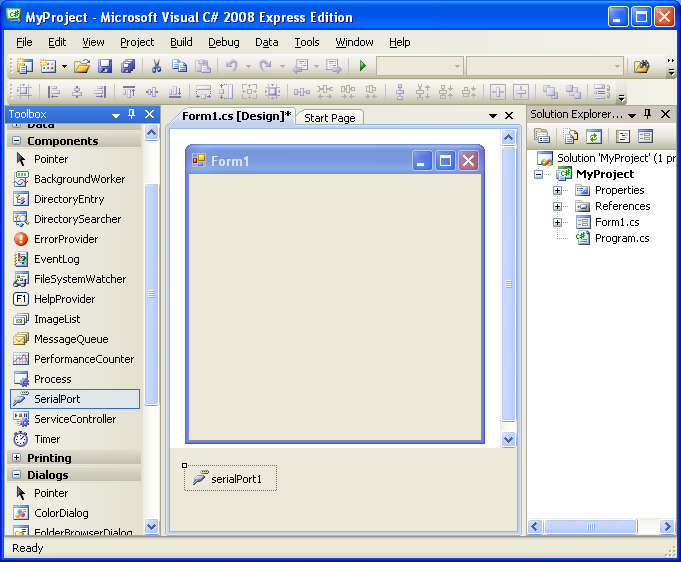
Task: Collapse the Components toolbox section
Action: click(17, 141)
